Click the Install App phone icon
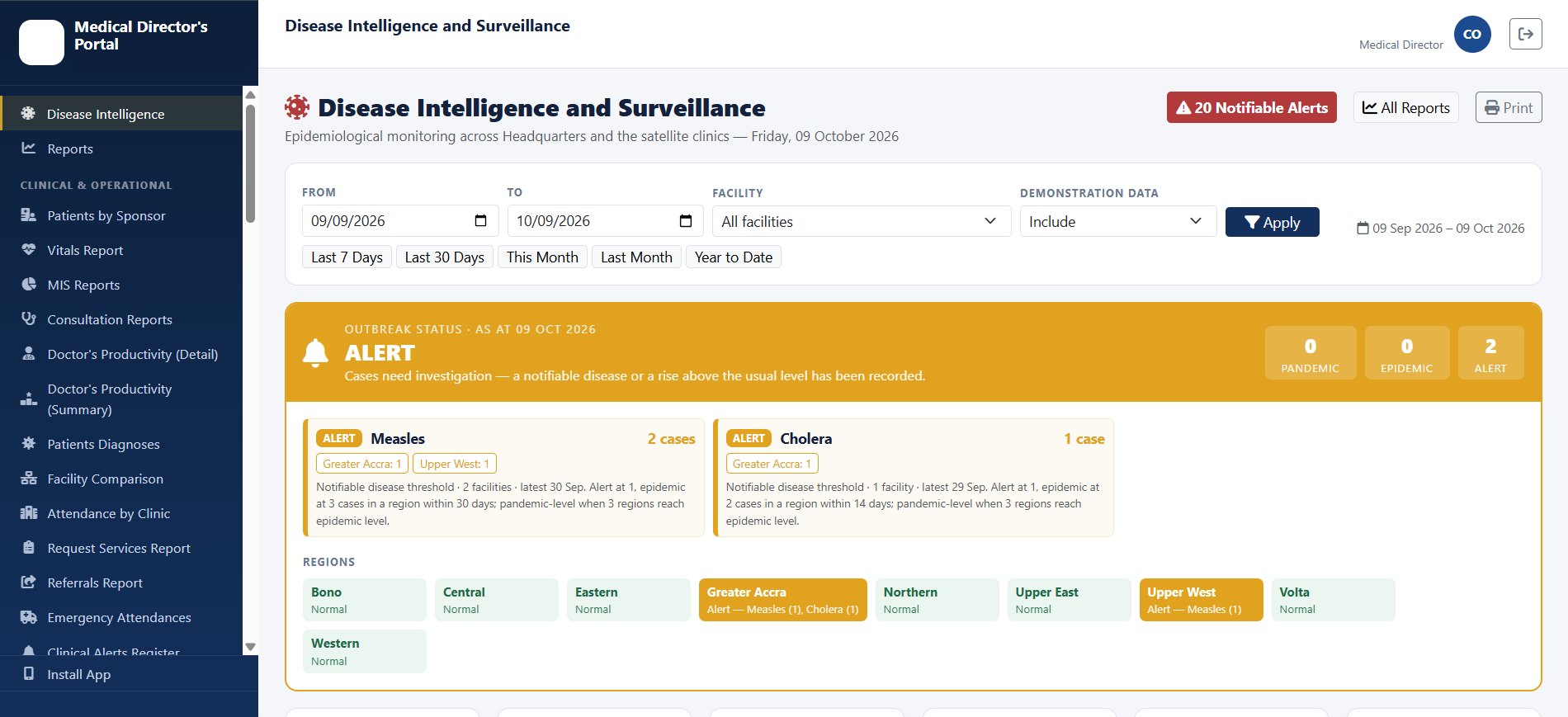This screenshot has width=1568, height=717. [x=28, y=673]
